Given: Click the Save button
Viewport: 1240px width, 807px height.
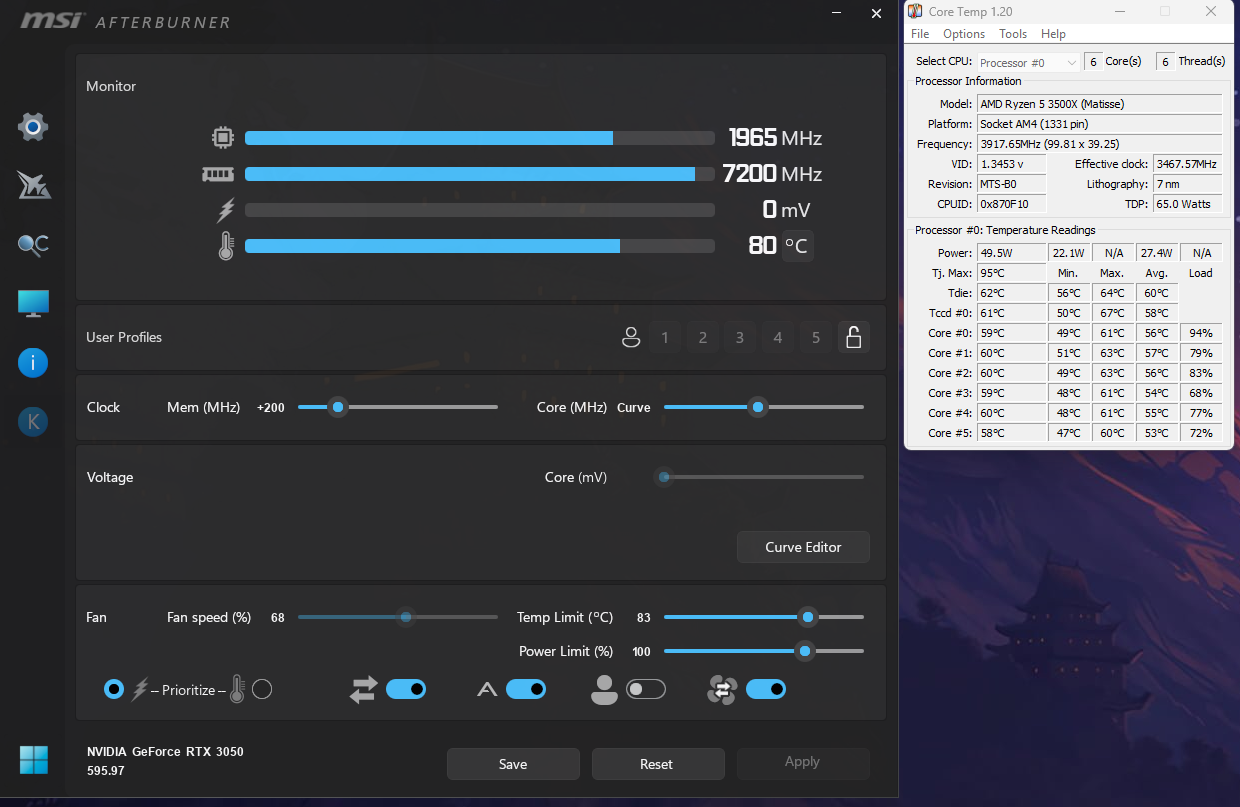Looking at the screenshot, I should tap(513, 764).
